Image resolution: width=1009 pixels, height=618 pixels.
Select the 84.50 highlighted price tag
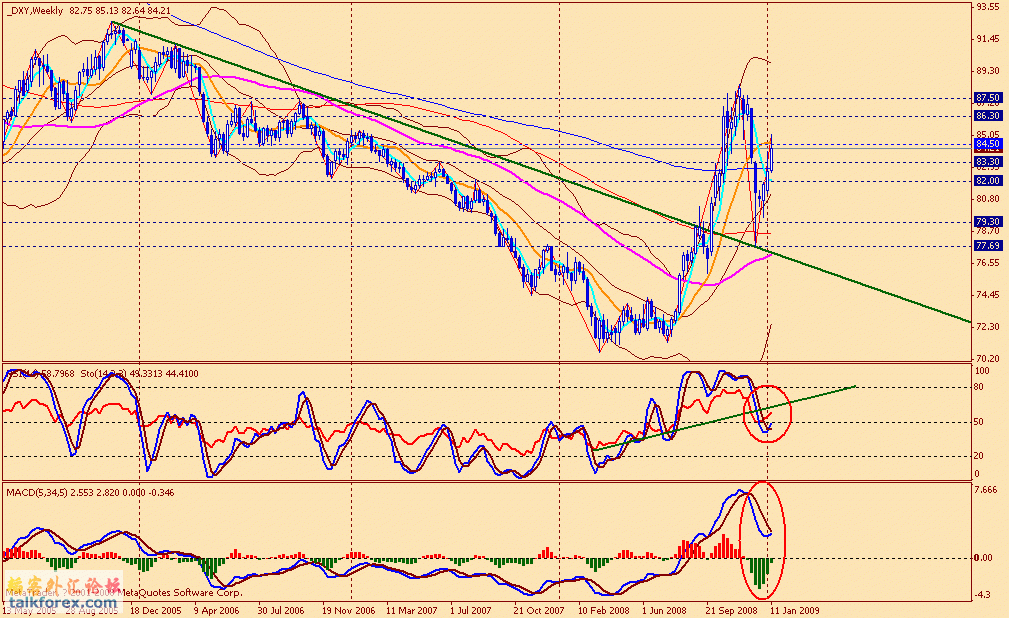pos(988,144)
